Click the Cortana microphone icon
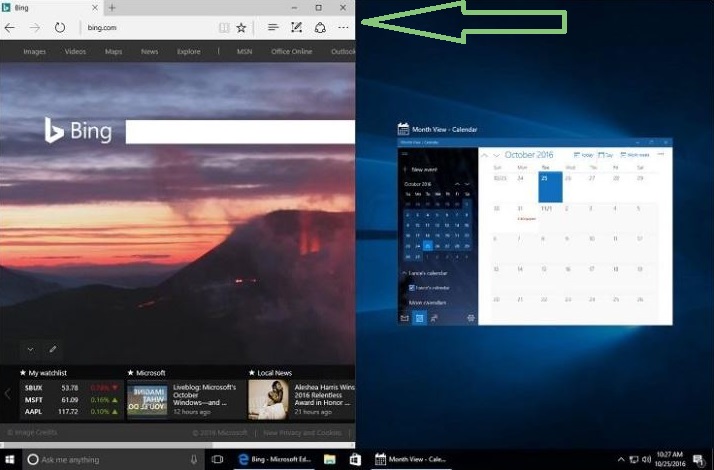 (x=194, y=460)
